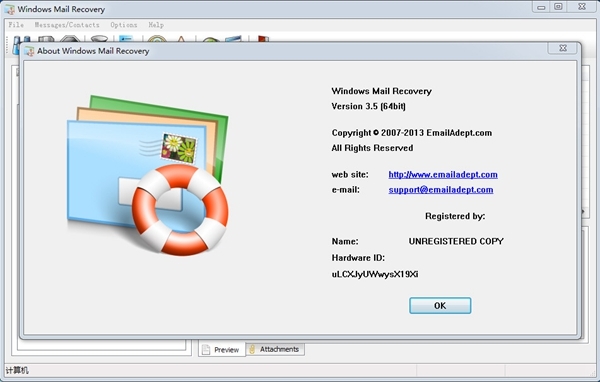
Task: Open the http://www.emailadept.com website link
Action: point(443,175)
